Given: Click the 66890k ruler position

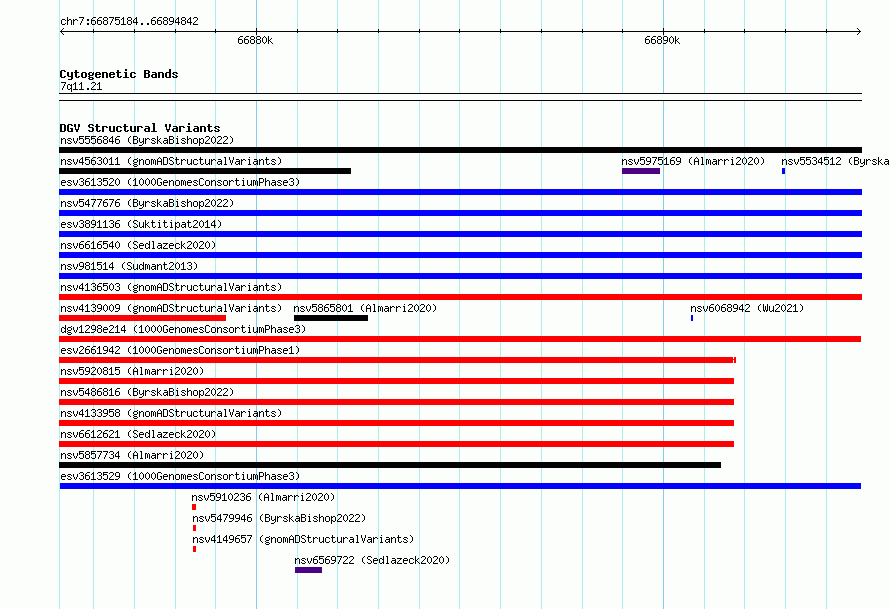Looking at the screenshot, I should click(662, 40).
